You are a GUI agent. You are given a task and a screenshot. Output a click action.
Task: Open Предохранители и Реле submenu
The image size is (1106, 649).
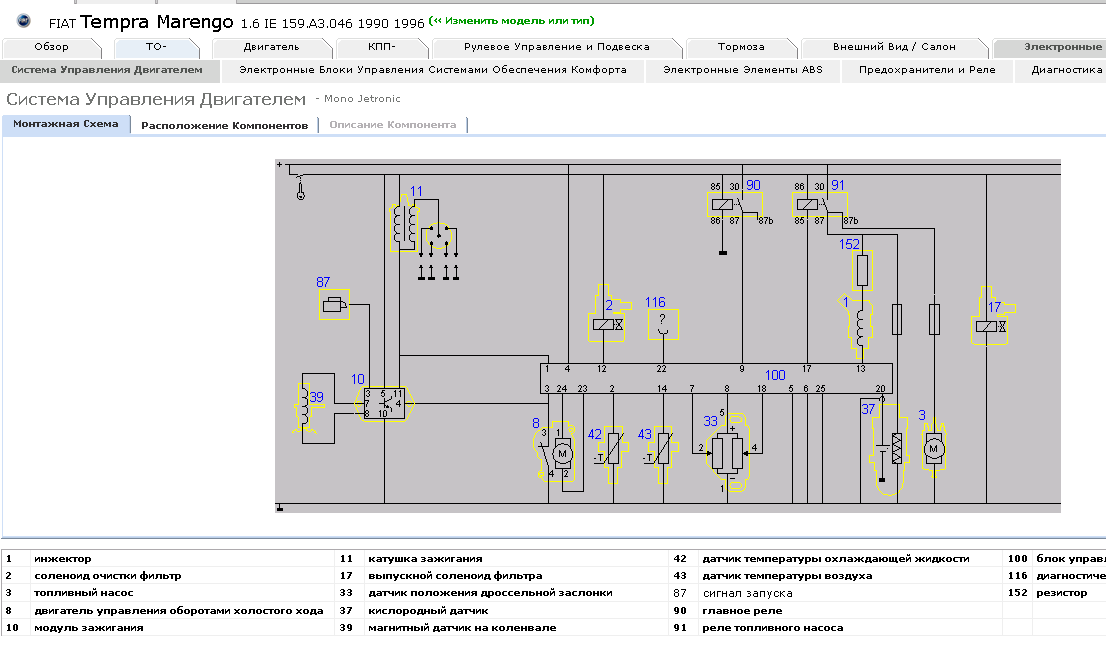927,71
